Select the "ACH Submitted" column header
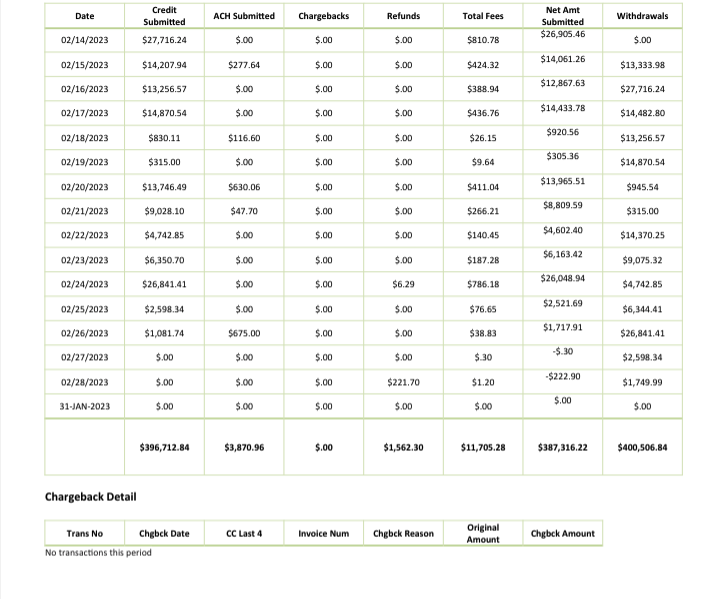This screenshot has width=719, height=599. point(243,16)
